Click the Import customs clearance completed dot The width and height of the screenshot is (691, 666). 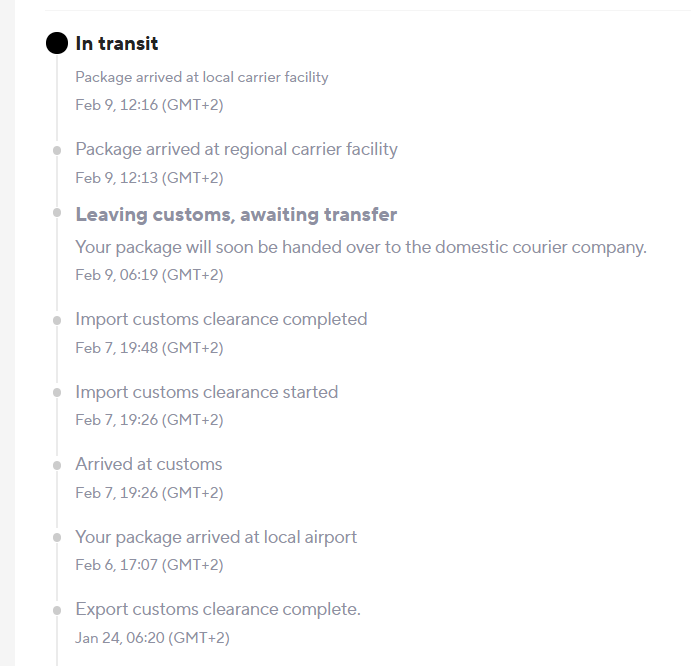57,320
